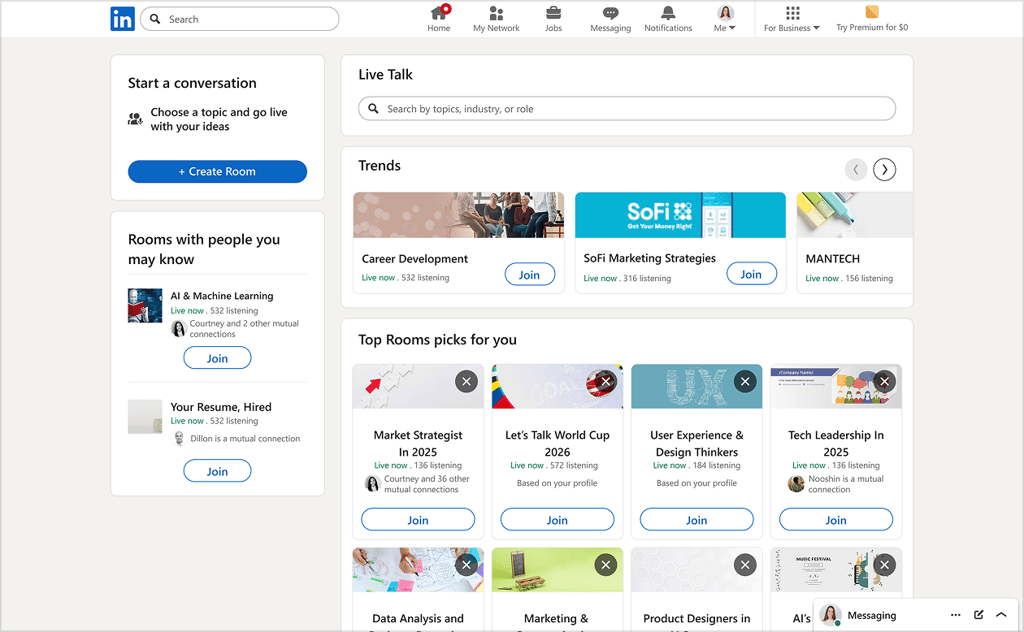Screen dimensions: 1024x632
Task: Open the My Network icon
Action: tap(496, 18)
